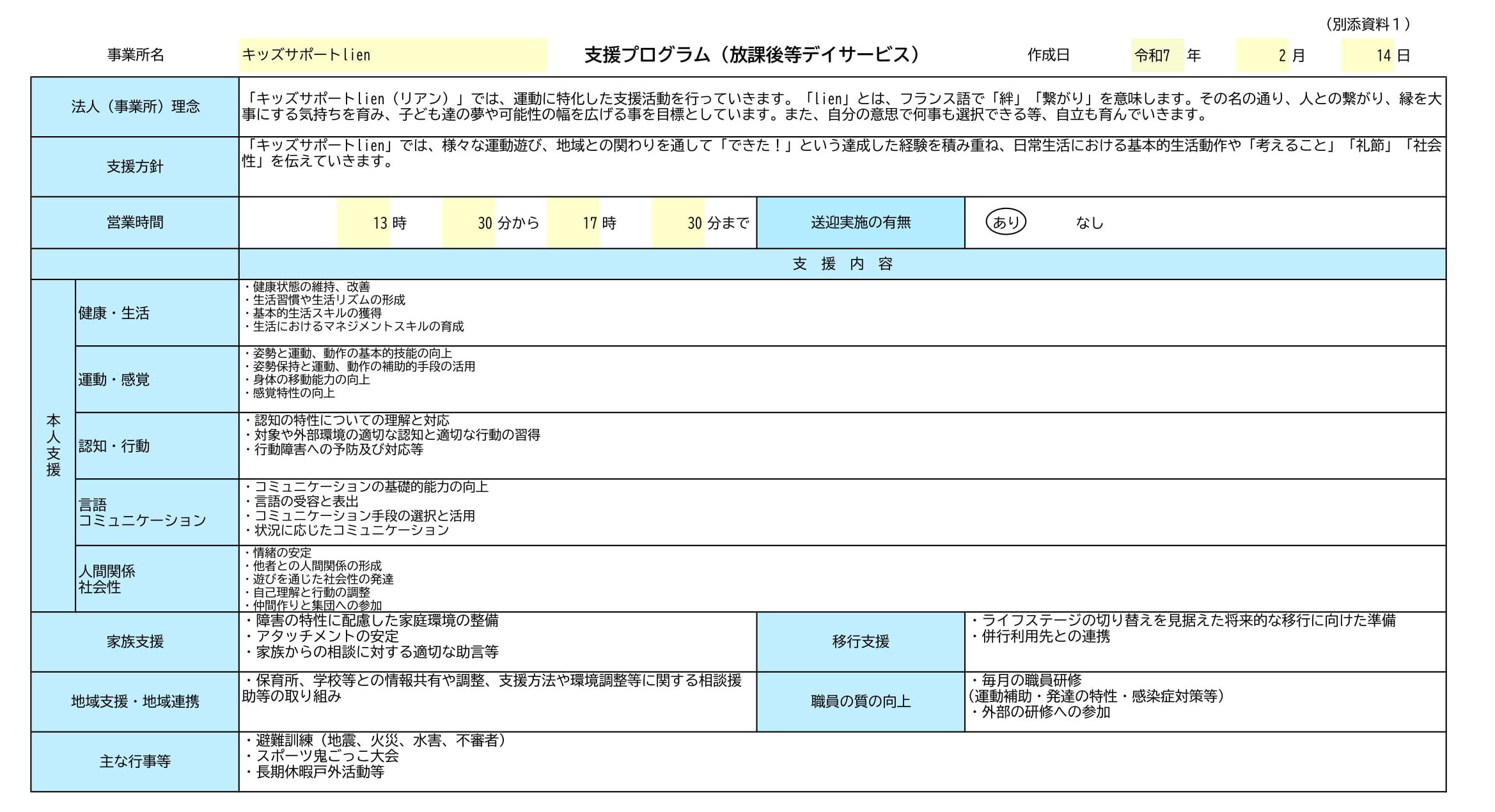
Task: Click the 送迎実施の有無 header cell
Action: (860, 223)
